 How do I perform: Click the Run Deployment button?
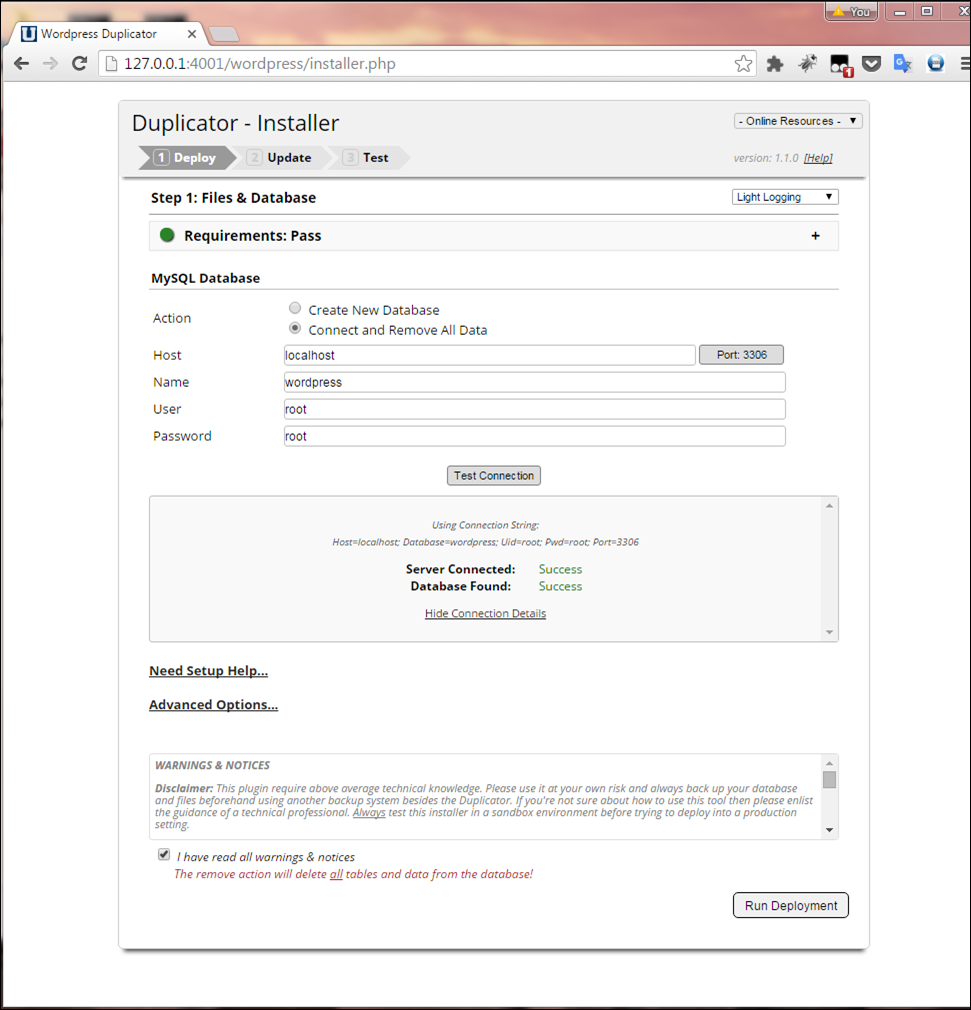(791, 905)
